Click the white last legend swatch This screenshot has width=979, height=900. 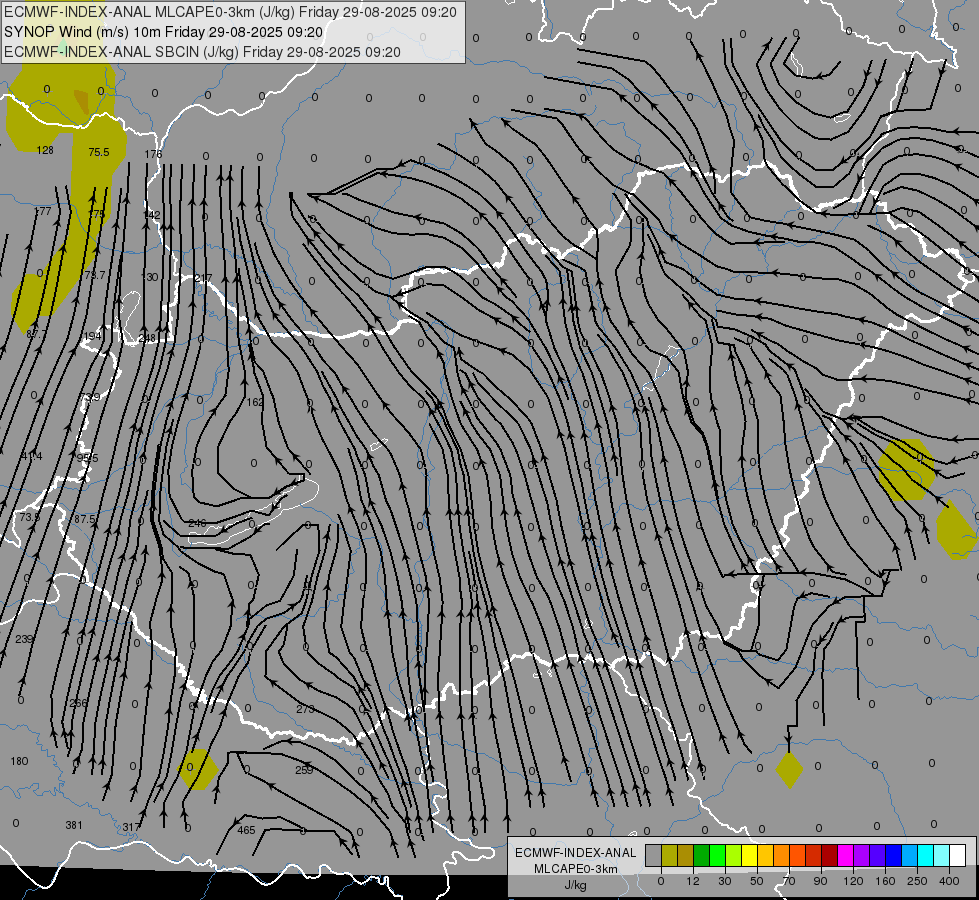(958, 855)
